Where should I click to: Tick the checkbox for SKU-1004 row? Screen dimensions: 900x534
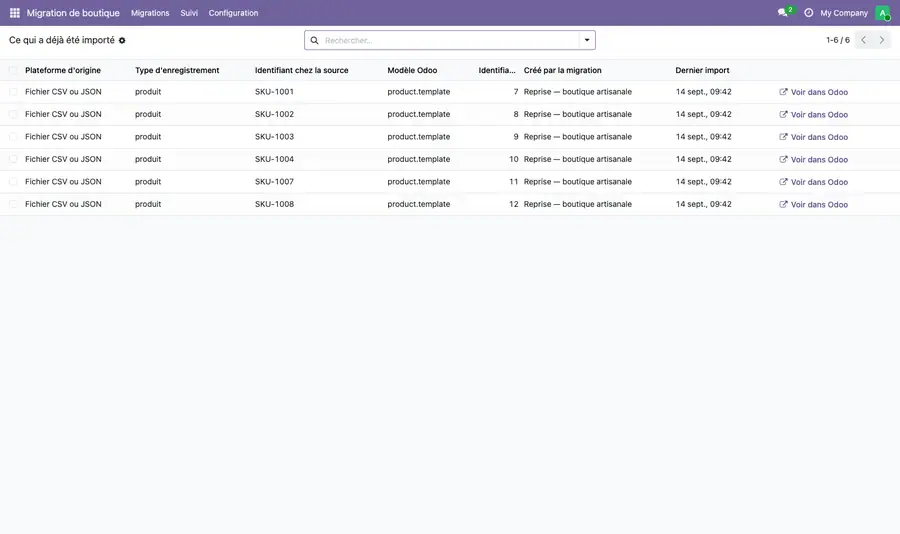coord(13,159)
